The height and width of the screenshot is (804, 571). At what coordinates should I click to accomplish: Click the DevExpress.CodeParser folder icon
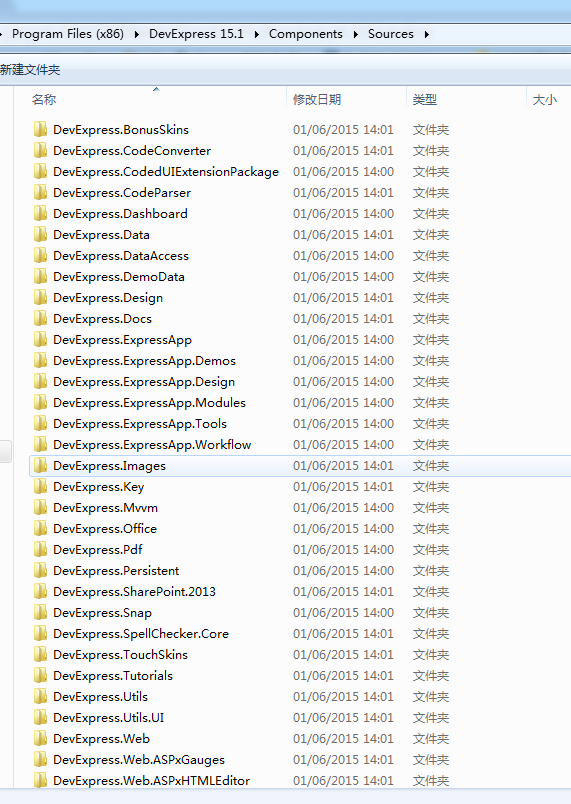(40, 192)
